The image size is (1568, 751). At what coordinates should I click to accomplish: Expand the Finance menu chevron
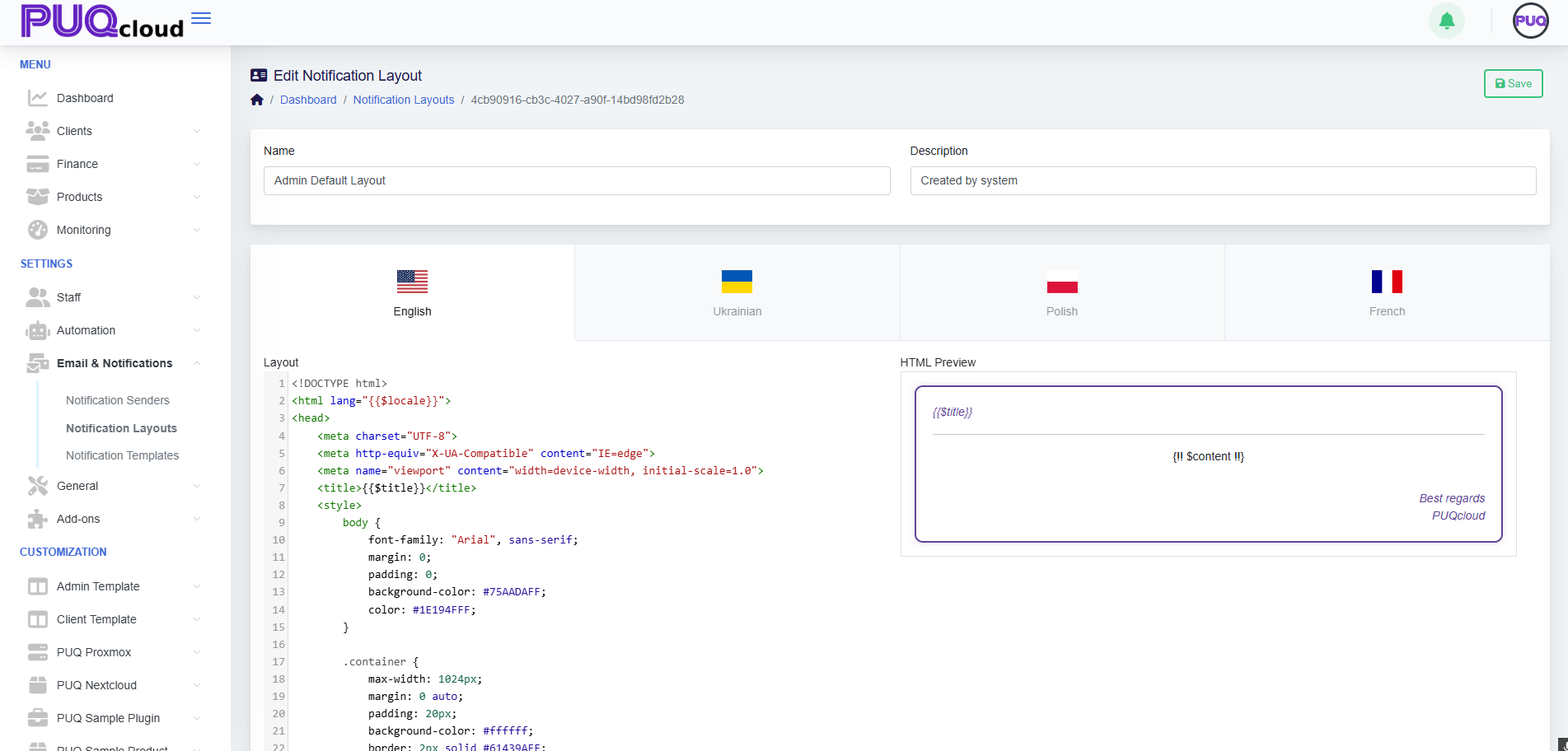tap(197, 164)
